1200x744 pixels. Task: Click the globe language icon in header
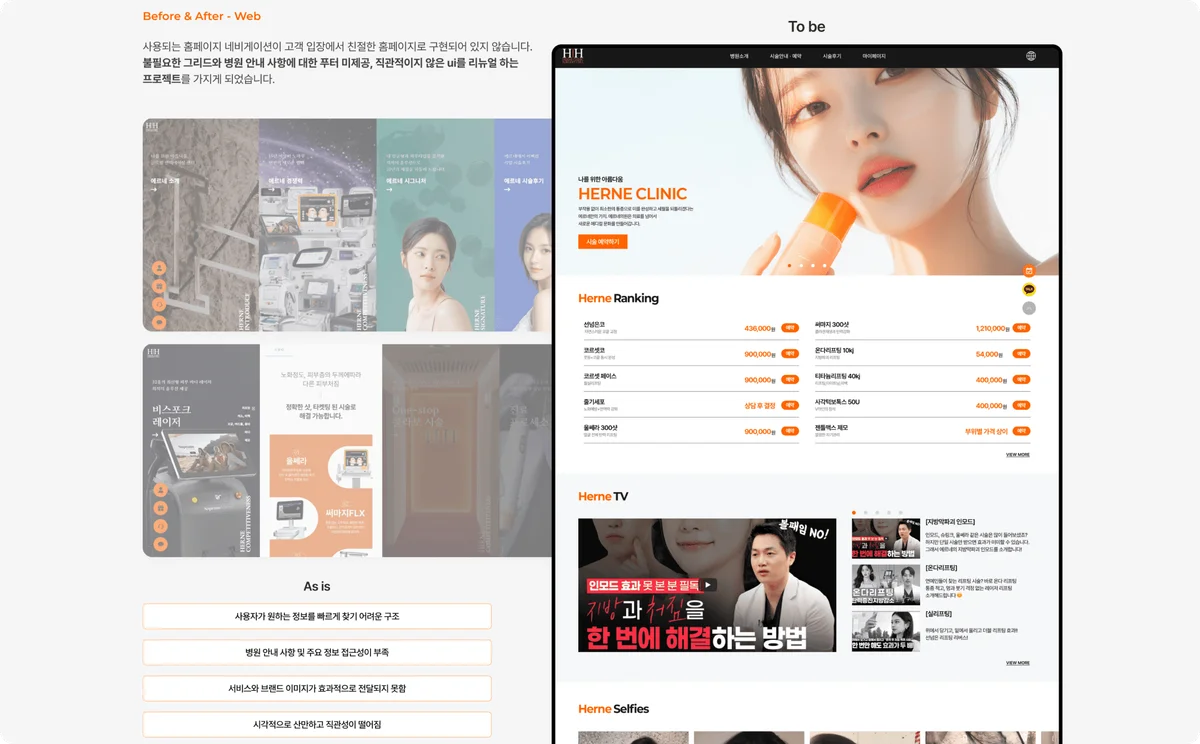click(1031, 56)
